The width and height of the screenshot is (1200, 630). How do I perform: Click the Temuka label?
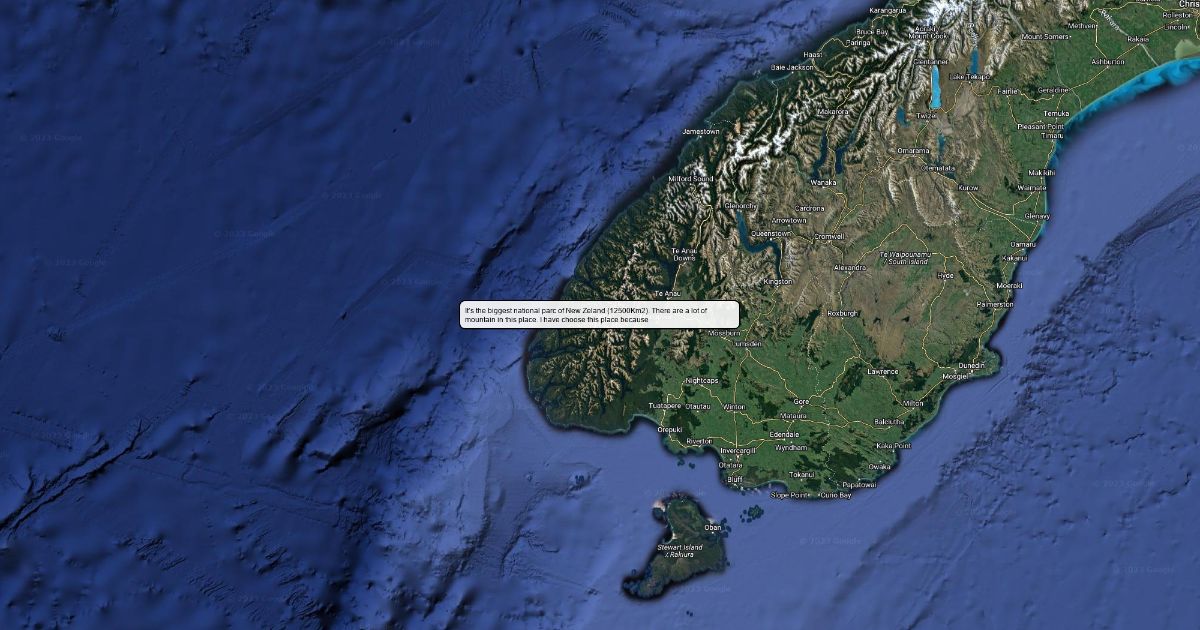1056,114
